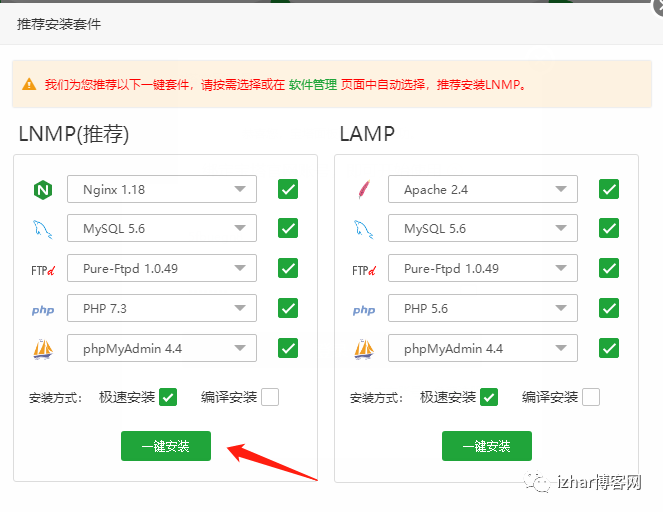Click 一键安装 button under LAMP

coord(487,446)
